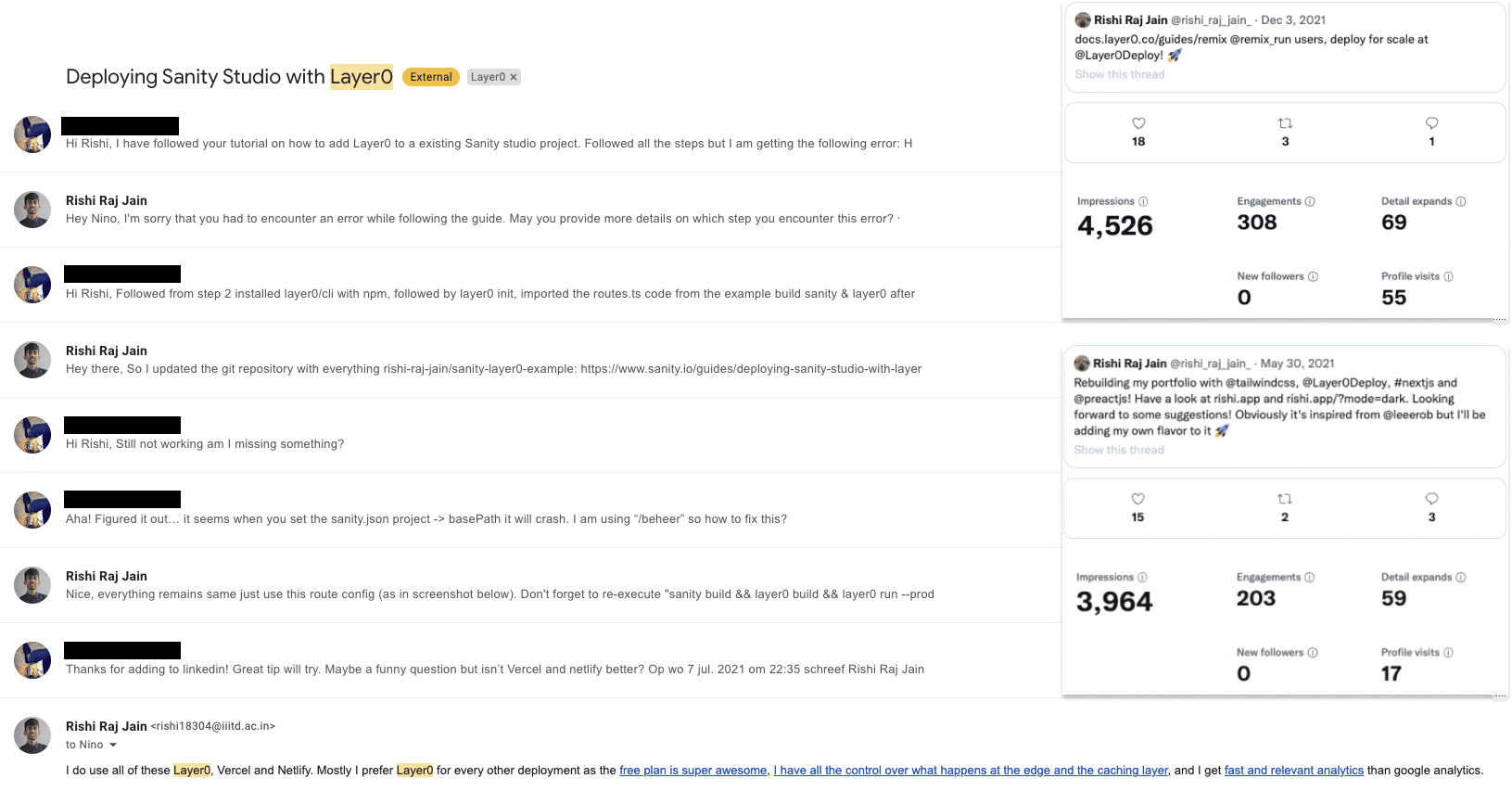1512x791 pixels.
Task: Open 'free plan is super awesome' link
Action: 693,771
